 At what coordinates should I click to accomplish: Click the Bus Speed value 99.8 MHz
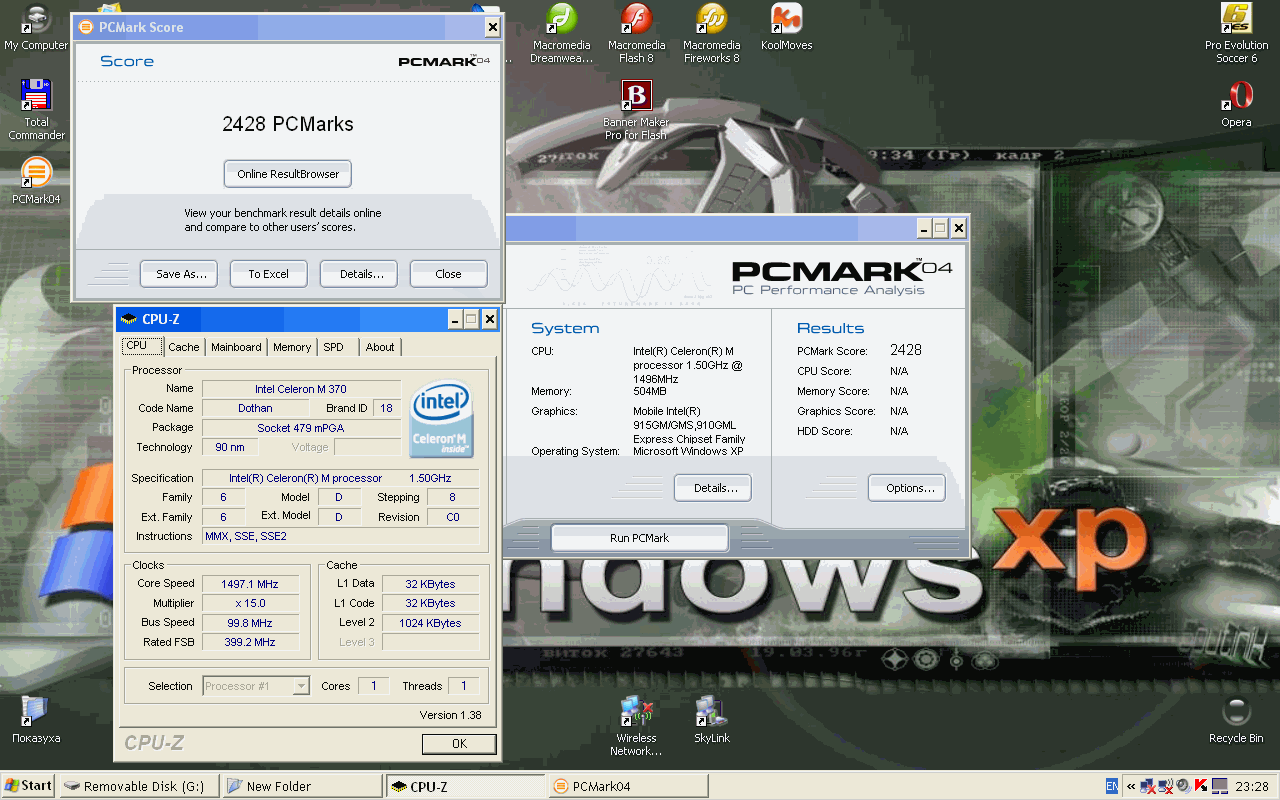coord(250,623)
